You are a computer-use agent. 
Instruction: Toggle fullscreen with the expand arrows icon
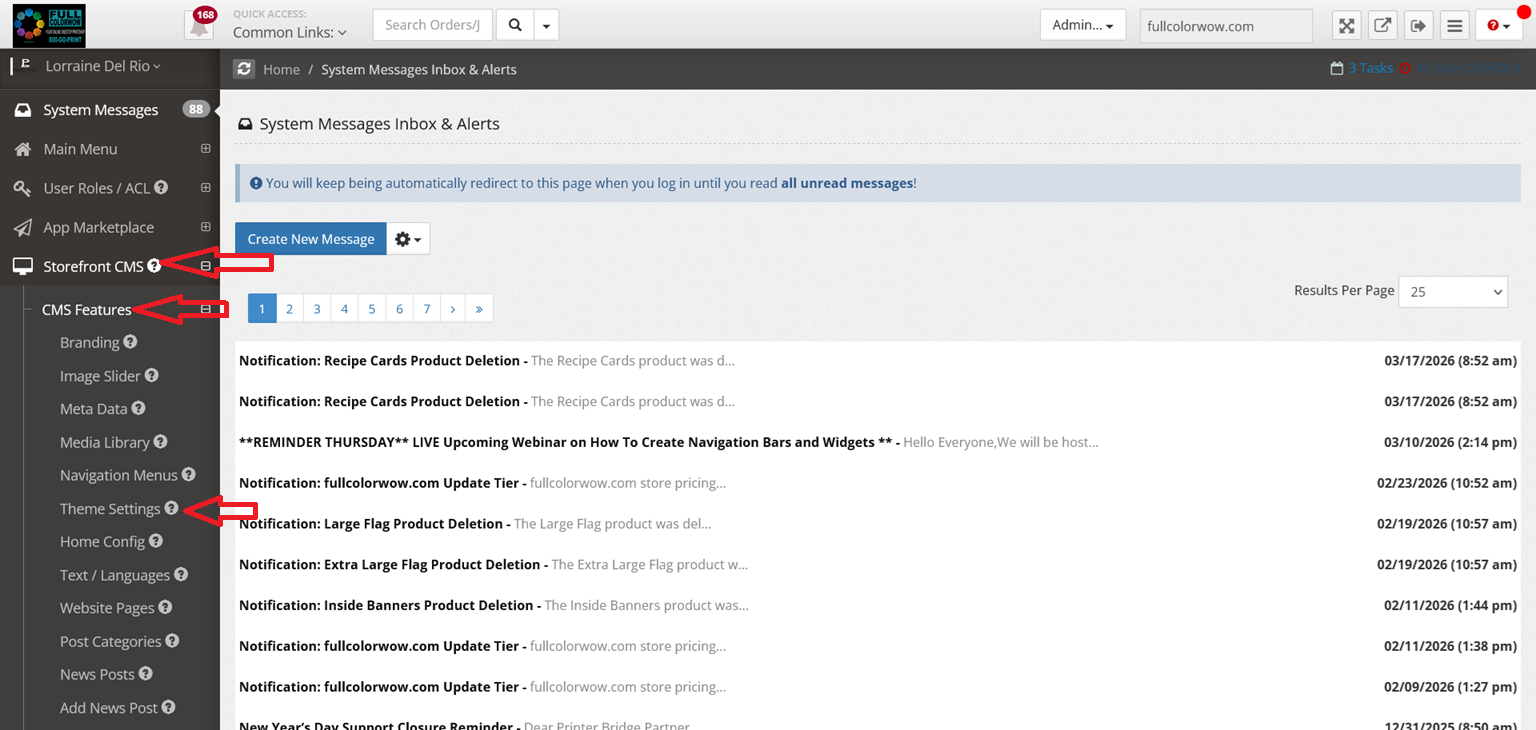point(1347,26)
